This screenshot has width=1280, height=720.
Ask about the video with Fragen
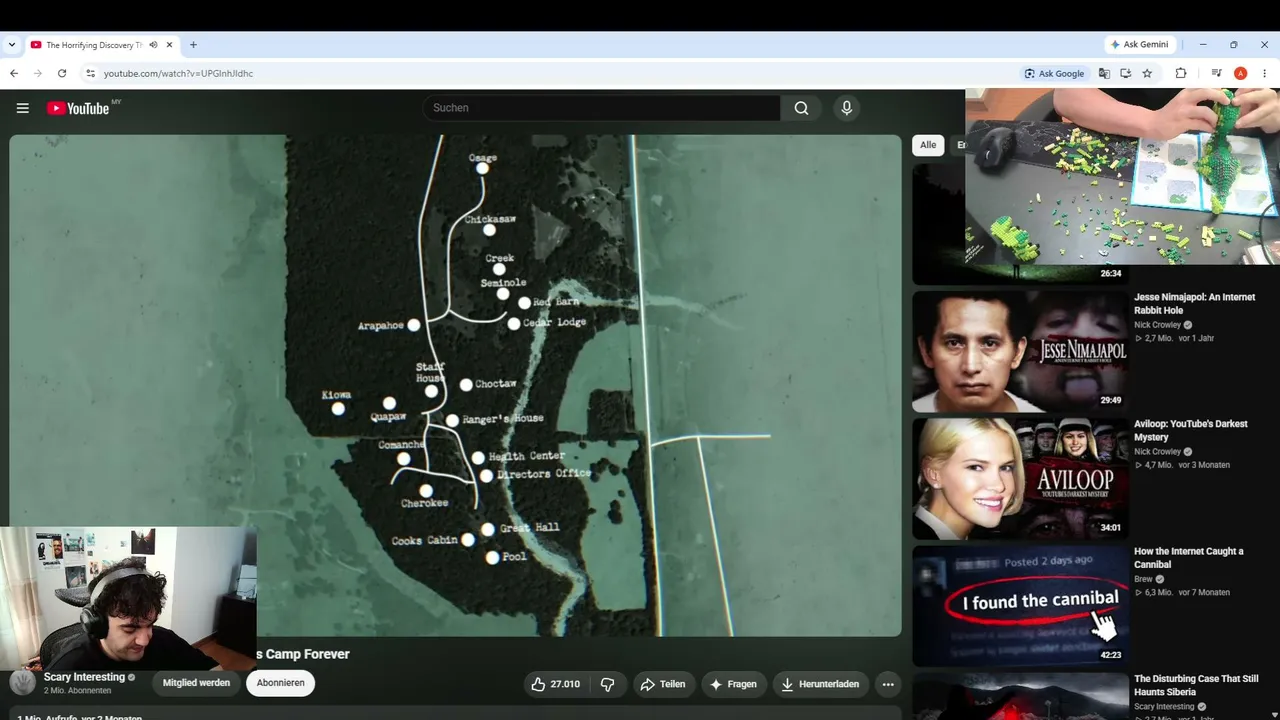click(732, 684)
